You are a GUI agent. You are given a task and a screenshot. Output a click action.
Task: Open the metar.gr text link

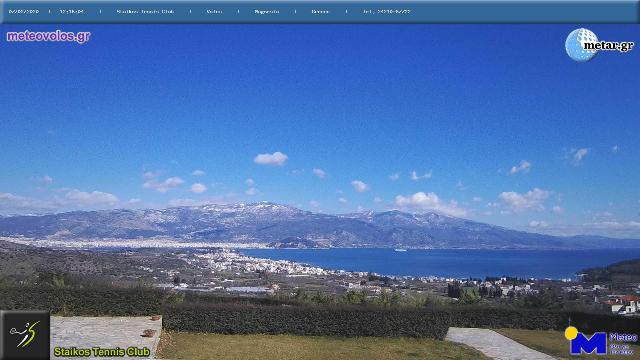tap(609, 45)
